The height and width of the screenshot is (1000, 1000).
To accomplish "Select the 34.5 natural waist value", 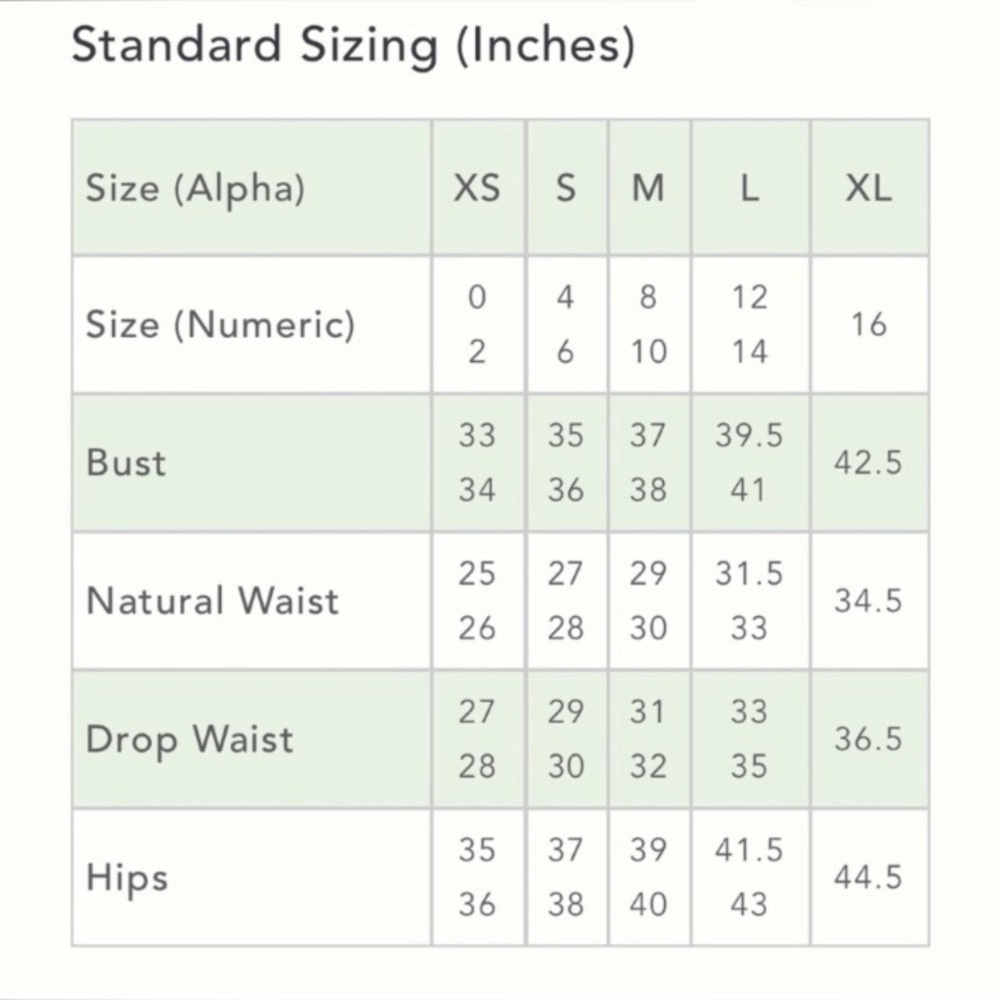I will tap(868, 601).
